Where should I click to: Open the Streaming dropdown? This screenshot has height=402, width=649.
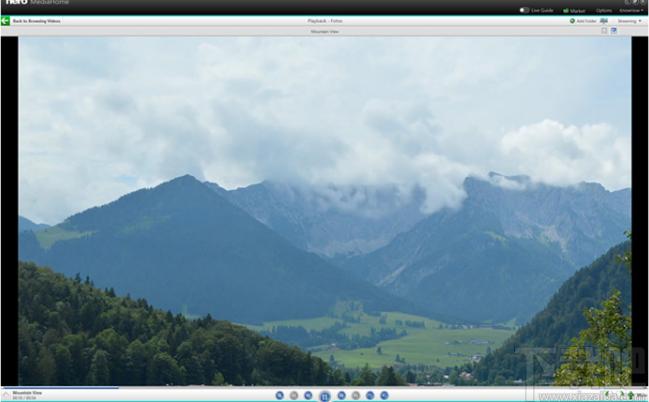pos(630,21)
